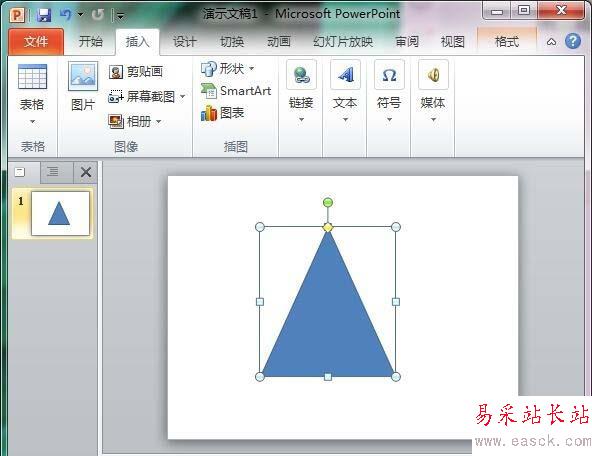This screenshot has height=456, width=592.
Task: Expand the 媒体 group dropdown arrow
Action: click(433, 120)
